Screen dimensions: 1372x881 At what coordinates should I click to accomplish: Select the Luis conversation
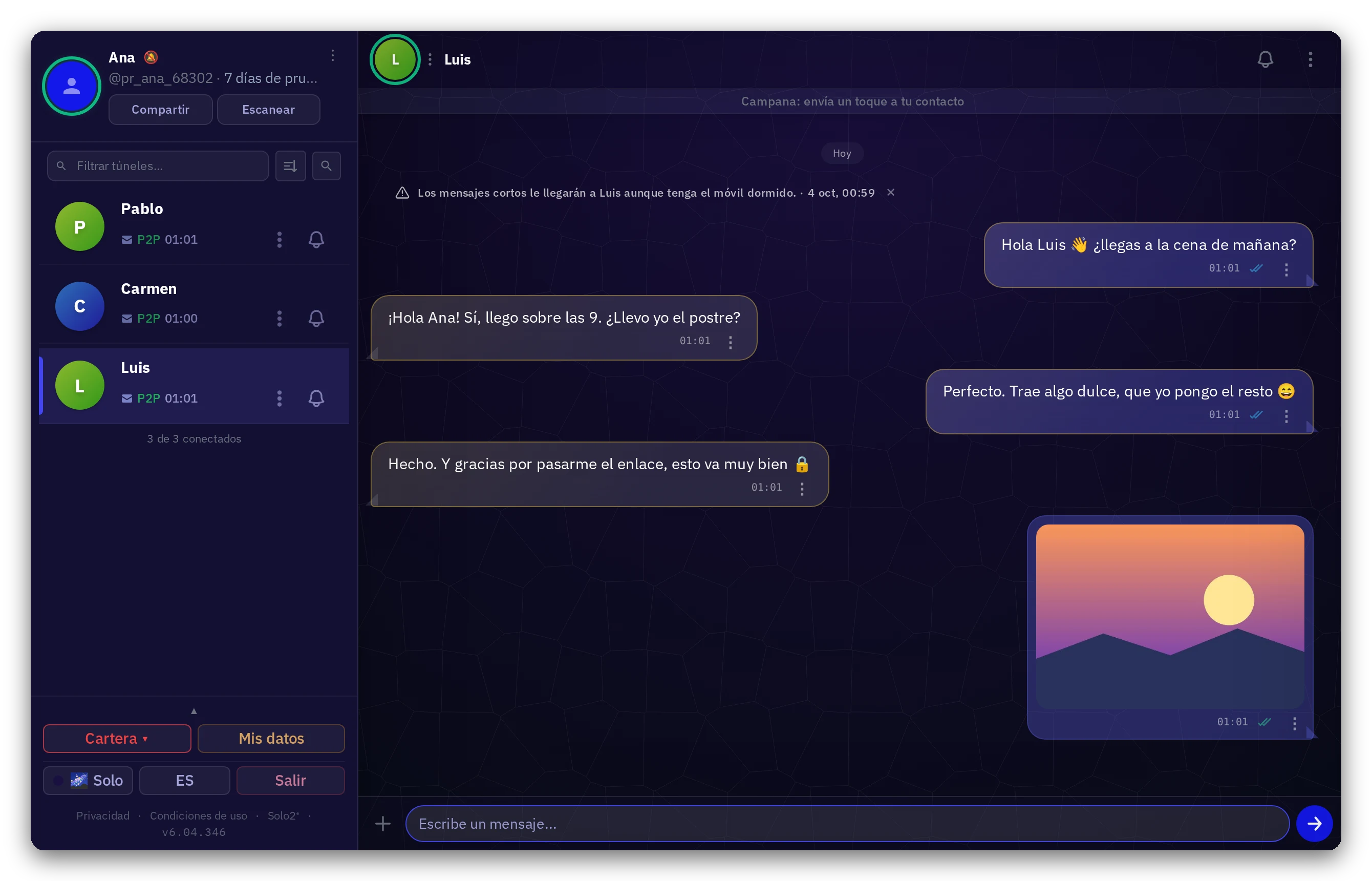coord(194,386)
